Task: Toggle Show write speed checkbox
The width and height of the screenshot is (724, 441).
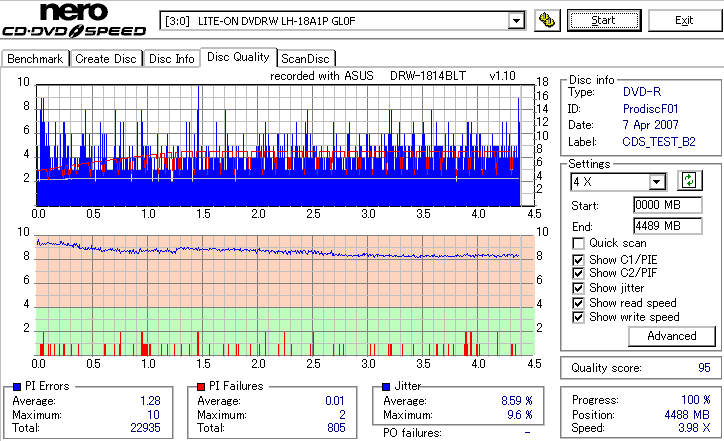Action: (578, 318)
